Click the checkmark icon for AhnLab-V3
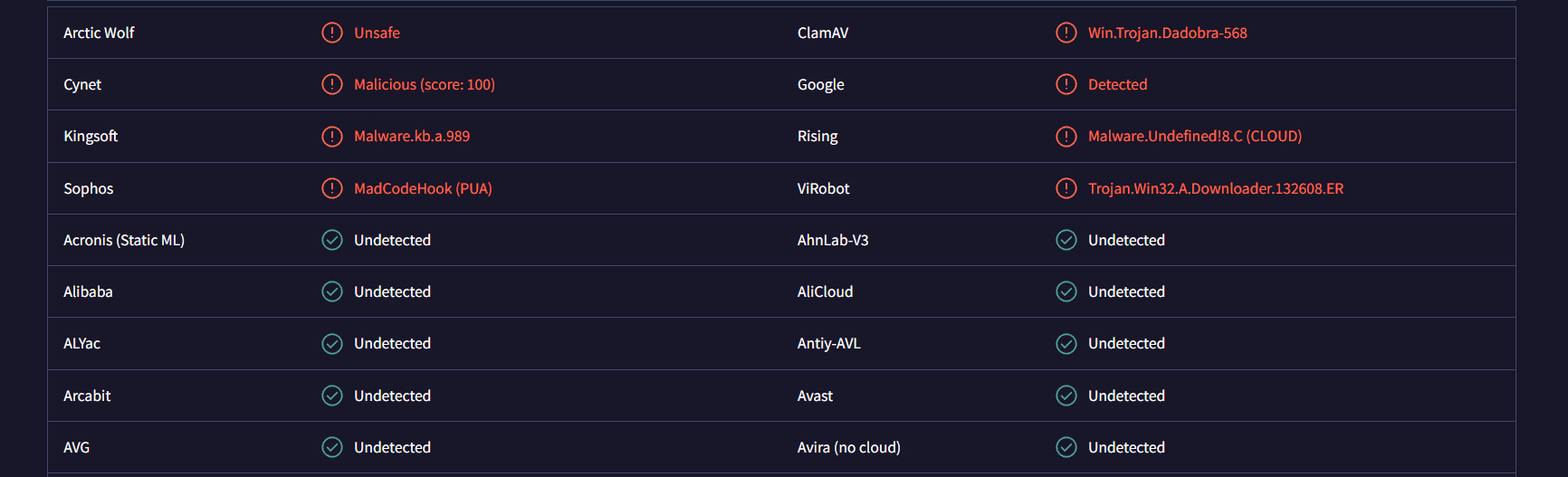 click(x=1066, y=240)
